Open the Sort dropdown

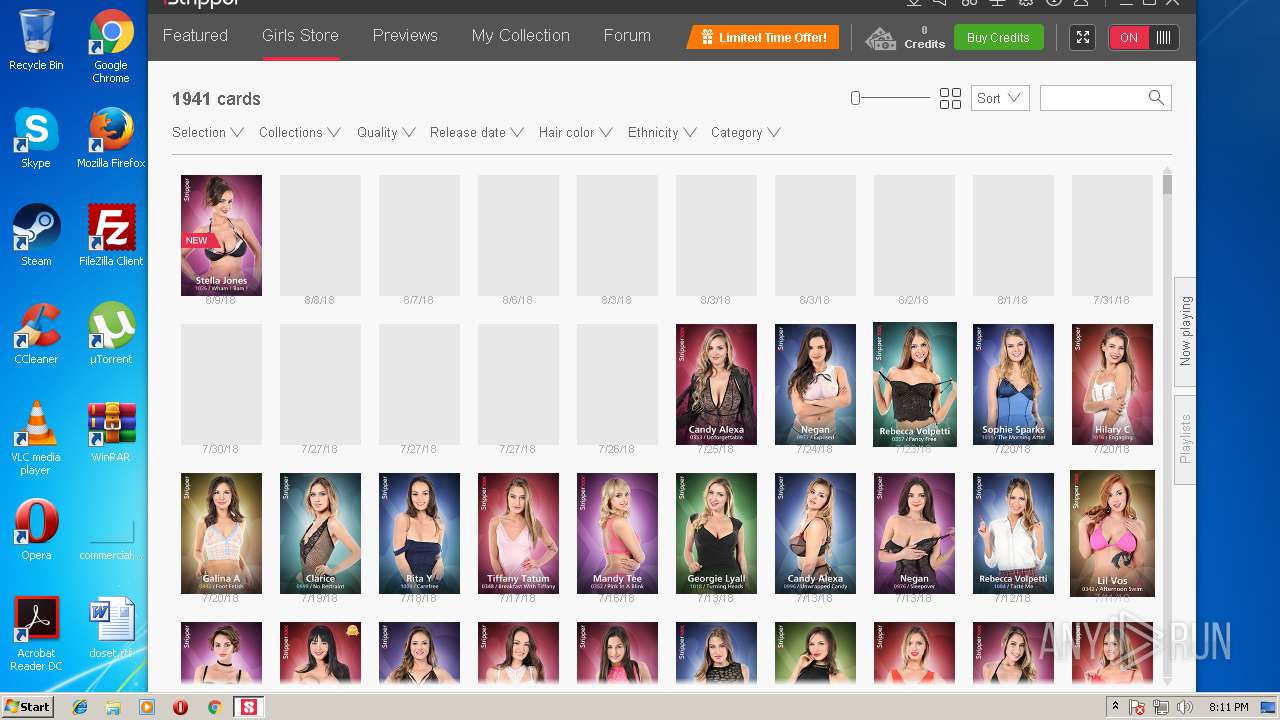pos(1000,98)
